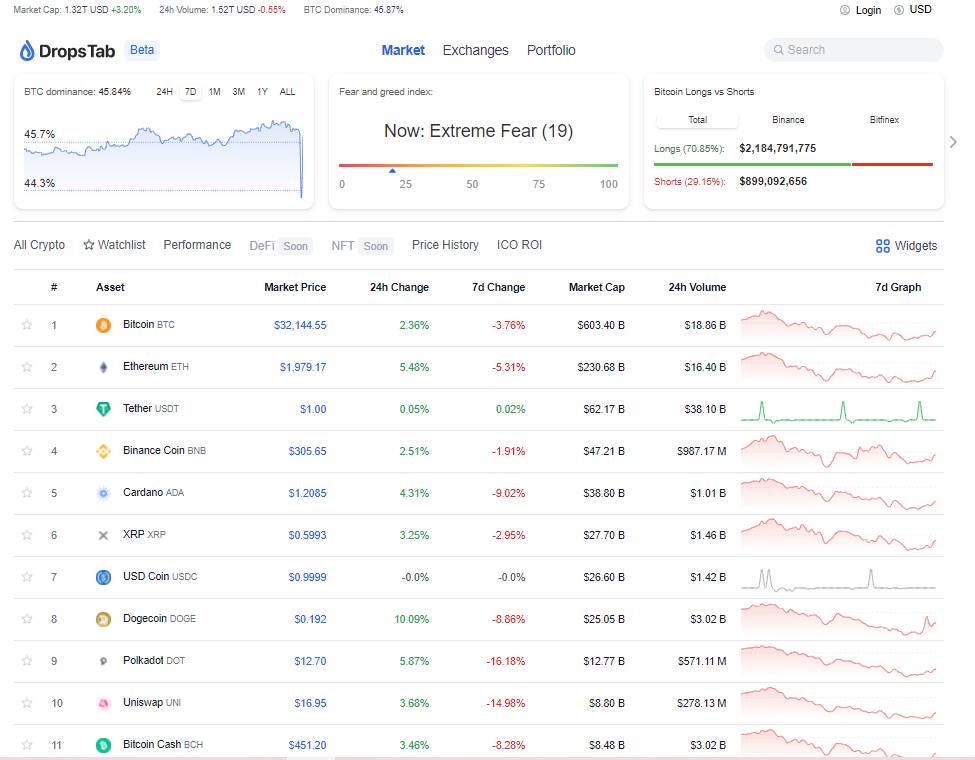The width and height of the screenshot is (975, 760).
Task: Show Bitfinex longs vs shorts
Action: pyautogui.click(x=884, y=120)
